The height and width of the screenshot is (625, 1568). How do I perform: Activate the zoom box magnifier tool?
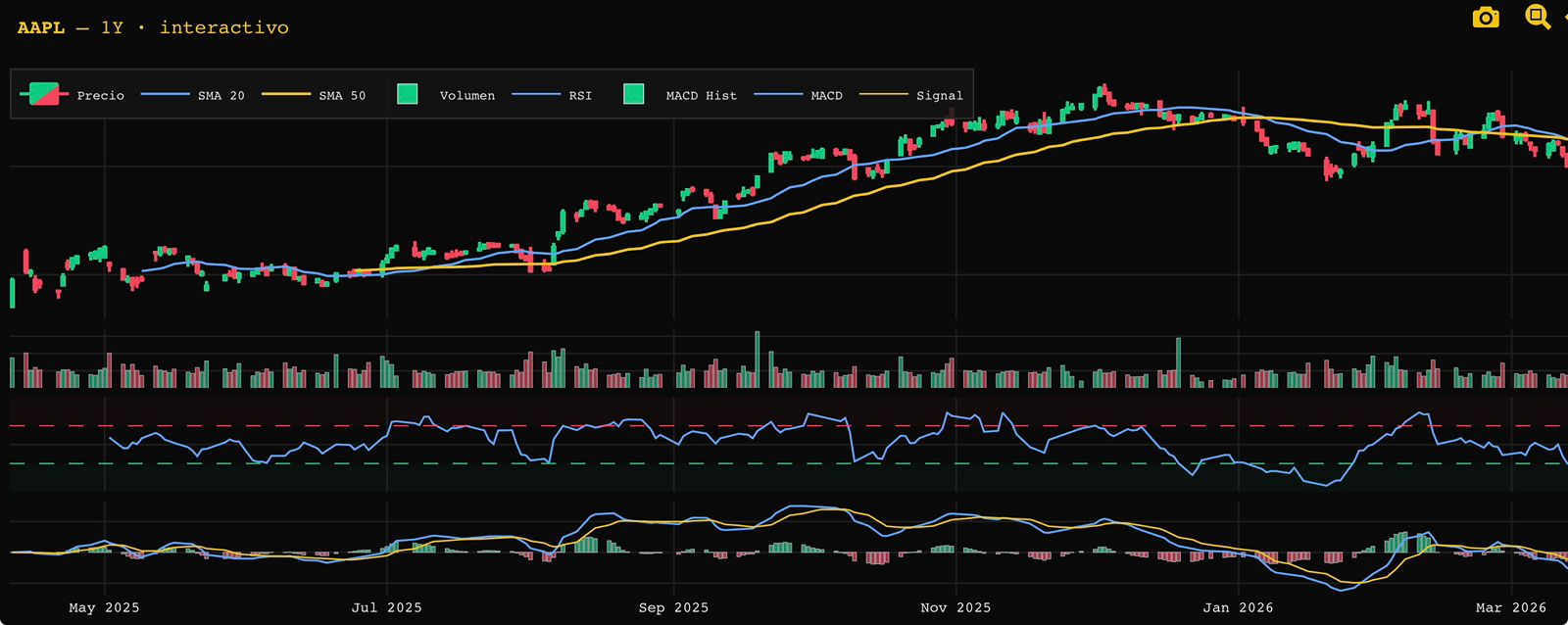(x=1538, y=17)
